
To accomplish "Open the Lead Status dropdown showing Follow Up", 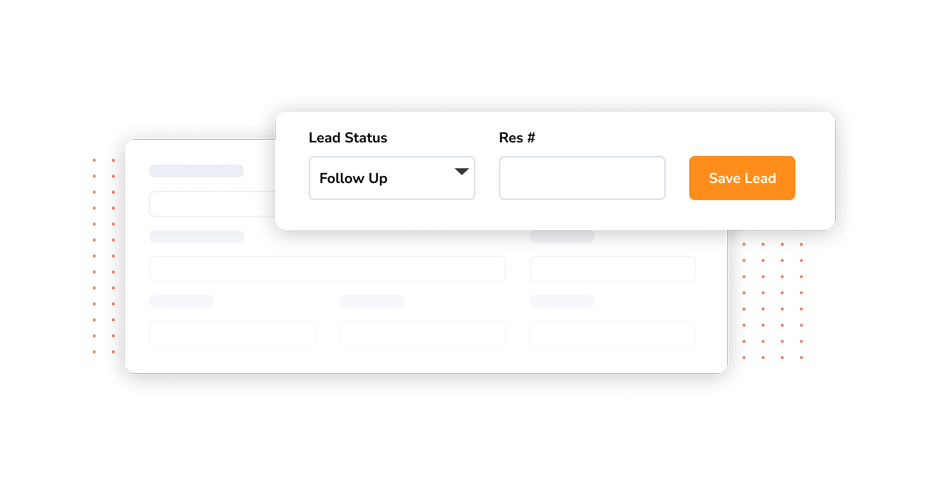I will tap(392, 178).
